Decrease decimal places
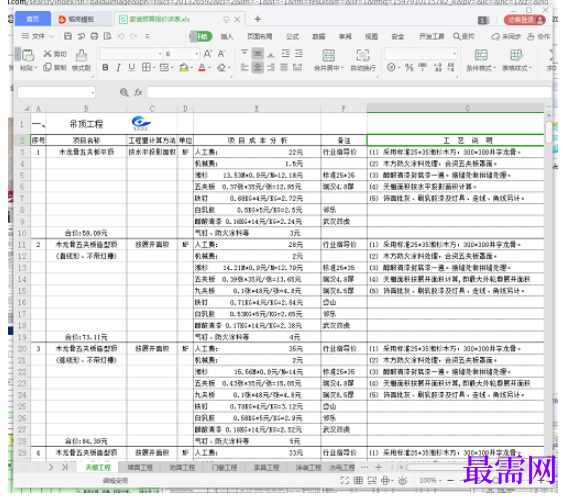Screen dimensions: 575x501 [x=451, y=67]
